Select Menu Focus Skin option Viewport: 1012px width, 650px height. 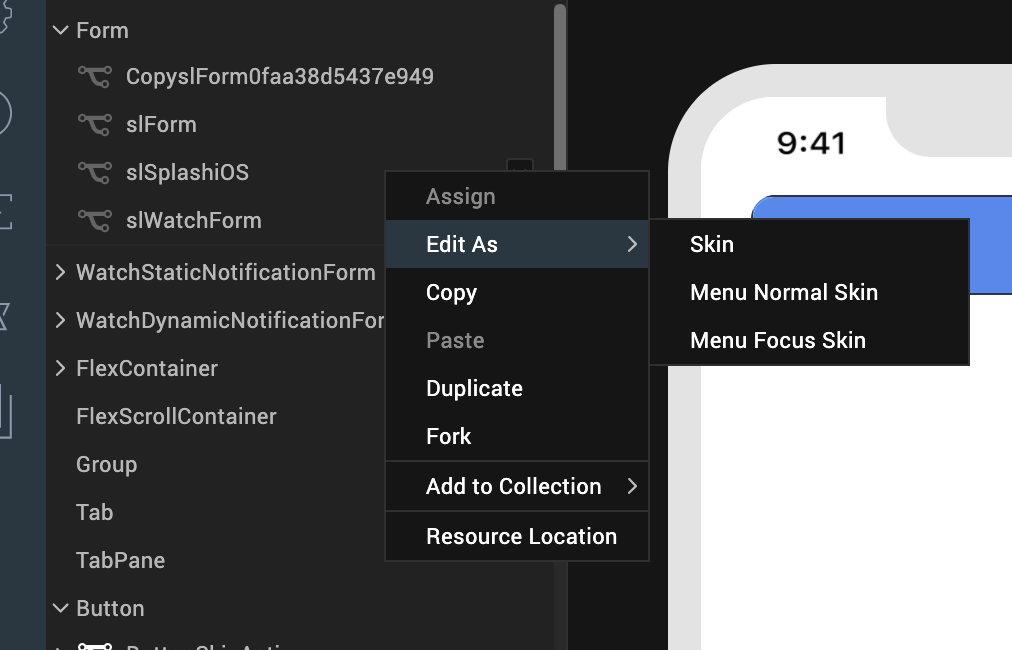pyautogui.click(x=778, y=341)
